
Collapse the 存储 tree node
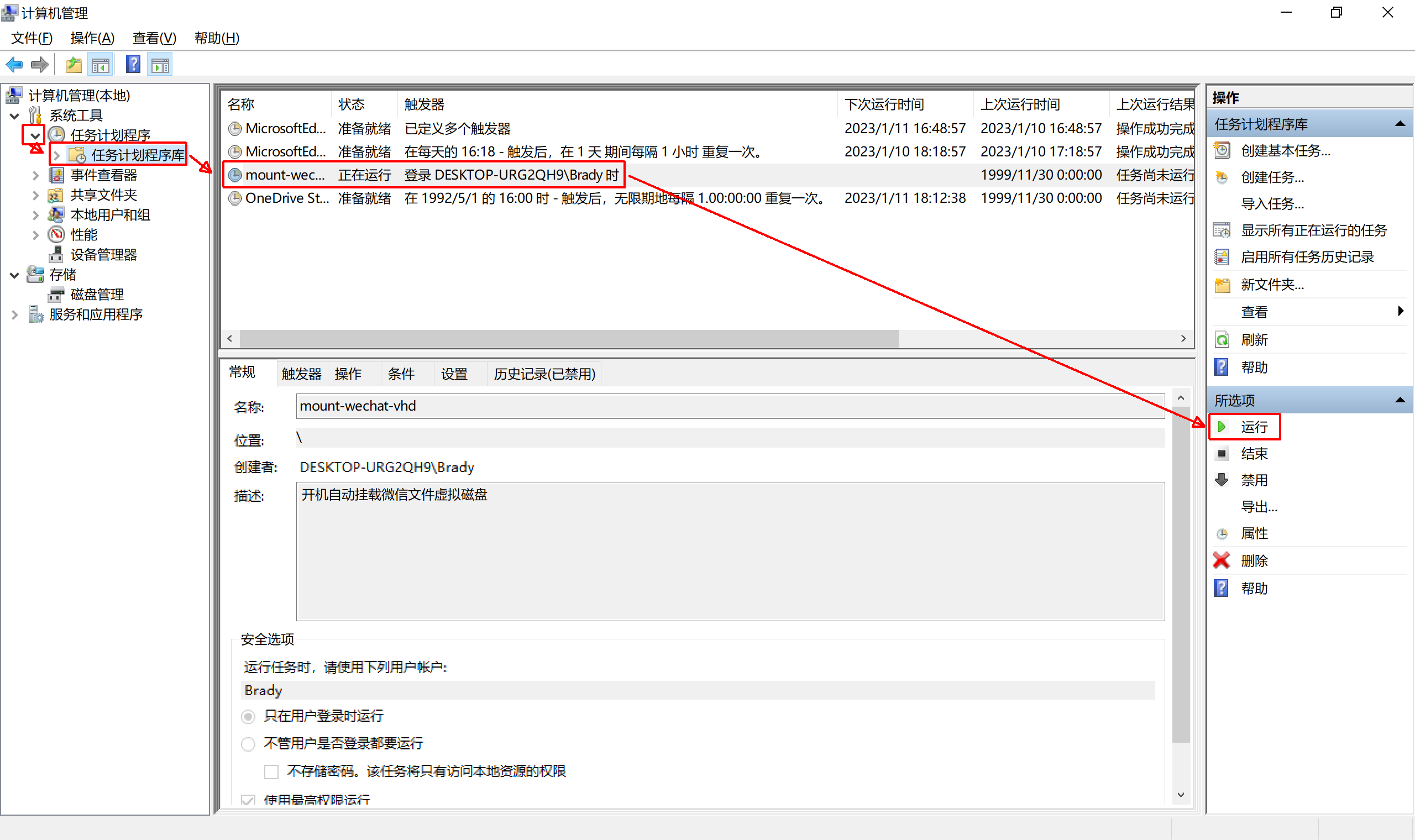pos(15,275)
